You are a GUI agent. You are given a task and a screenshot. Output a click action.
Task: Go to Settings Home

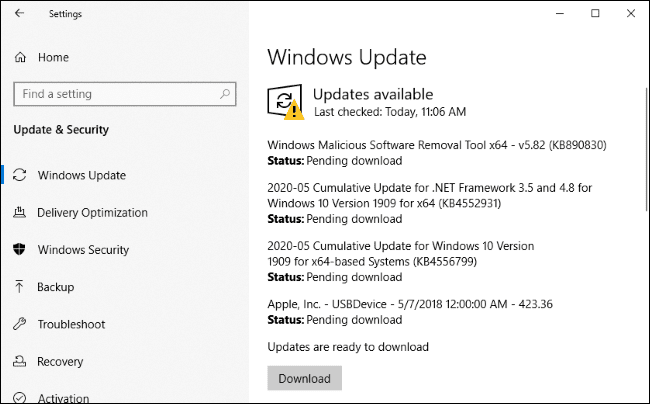pos(53,58)
